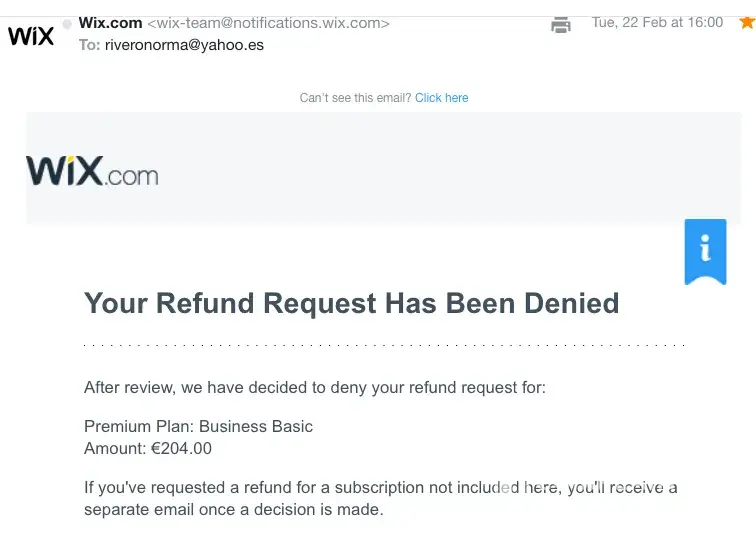
Task: Click the date Tue, 22 Feb at 16:00
Action: [x=657, y=22]
